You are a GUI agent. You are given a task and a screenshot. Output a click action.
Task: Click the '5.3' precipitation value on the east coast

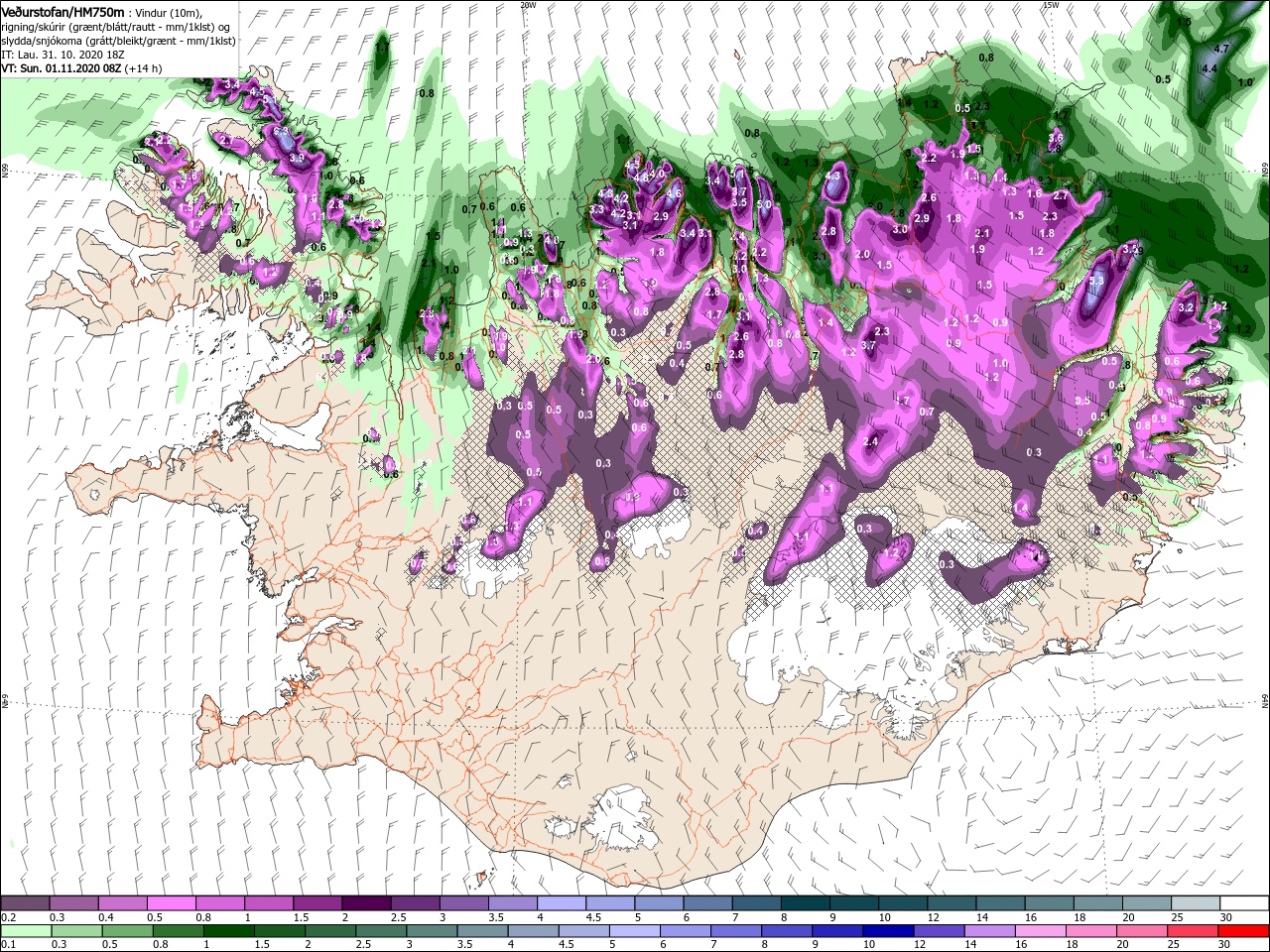[x=1095, y=282]
